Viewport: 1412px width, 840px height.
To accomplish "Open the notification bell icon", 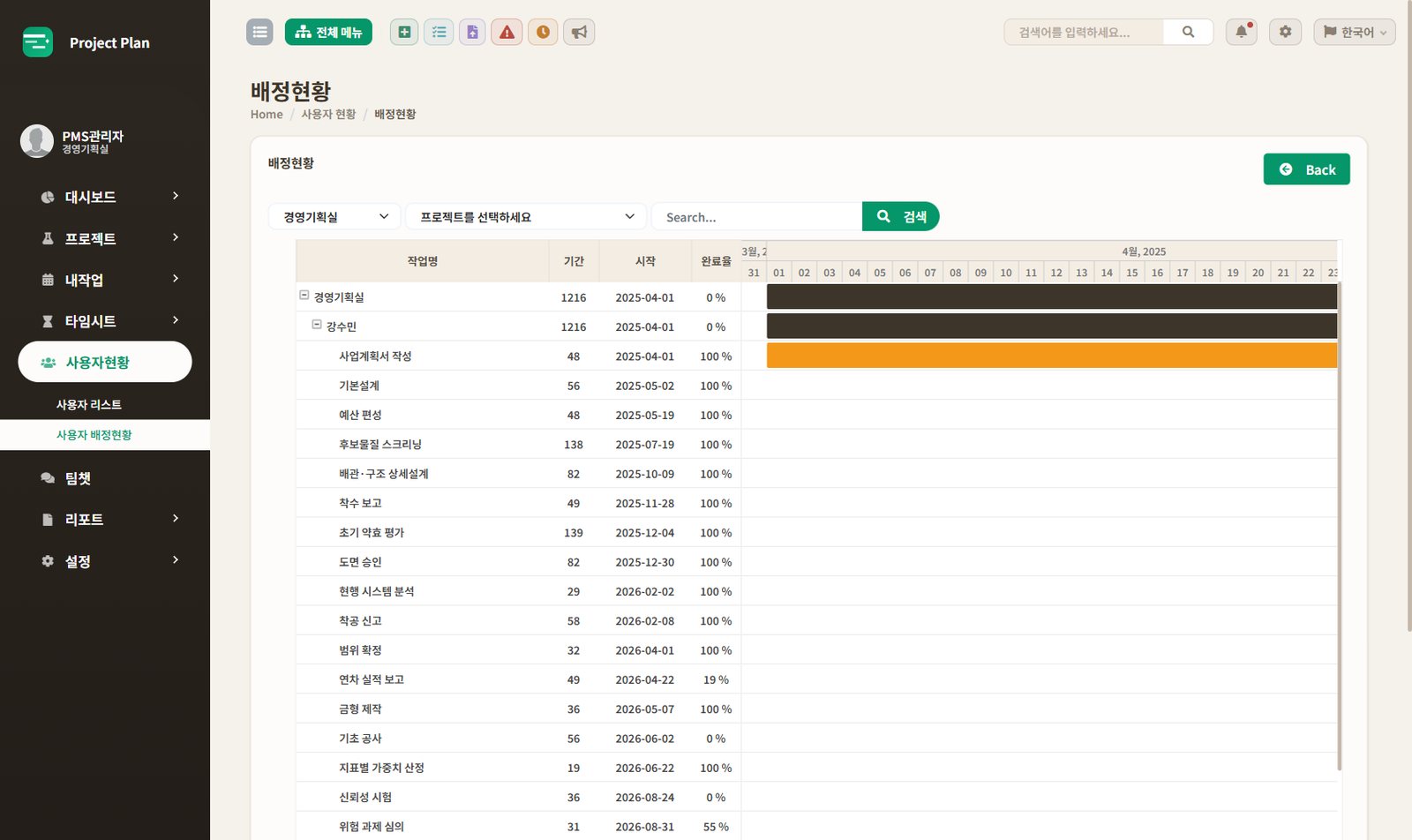I will (x=1242, y=32).
